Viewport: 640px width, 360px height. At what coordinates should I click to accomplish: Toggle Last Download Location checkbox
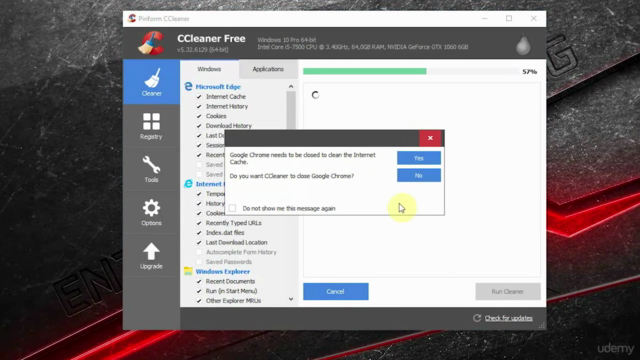tap(199, 242)
